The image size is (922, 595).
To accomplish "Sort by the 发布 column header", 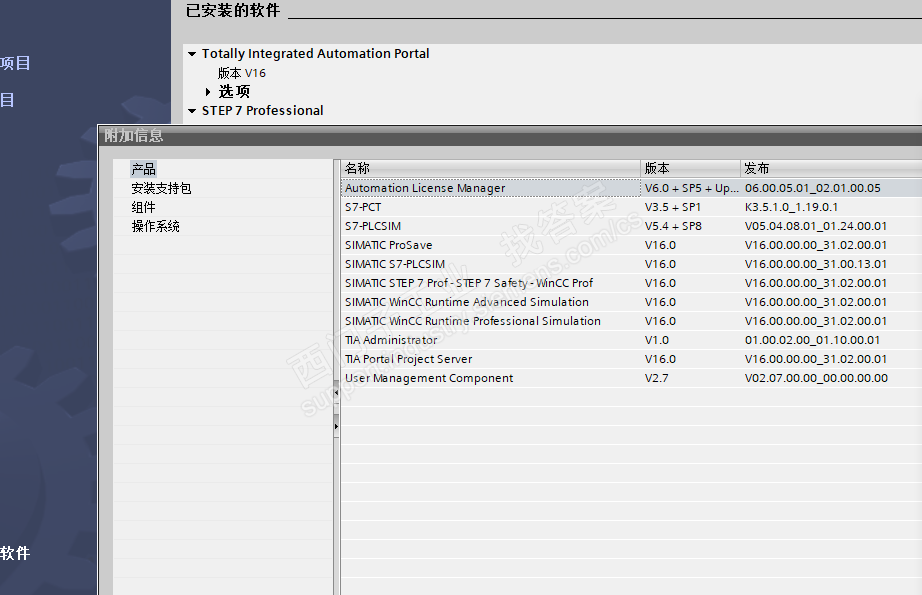I will (831, 168).
